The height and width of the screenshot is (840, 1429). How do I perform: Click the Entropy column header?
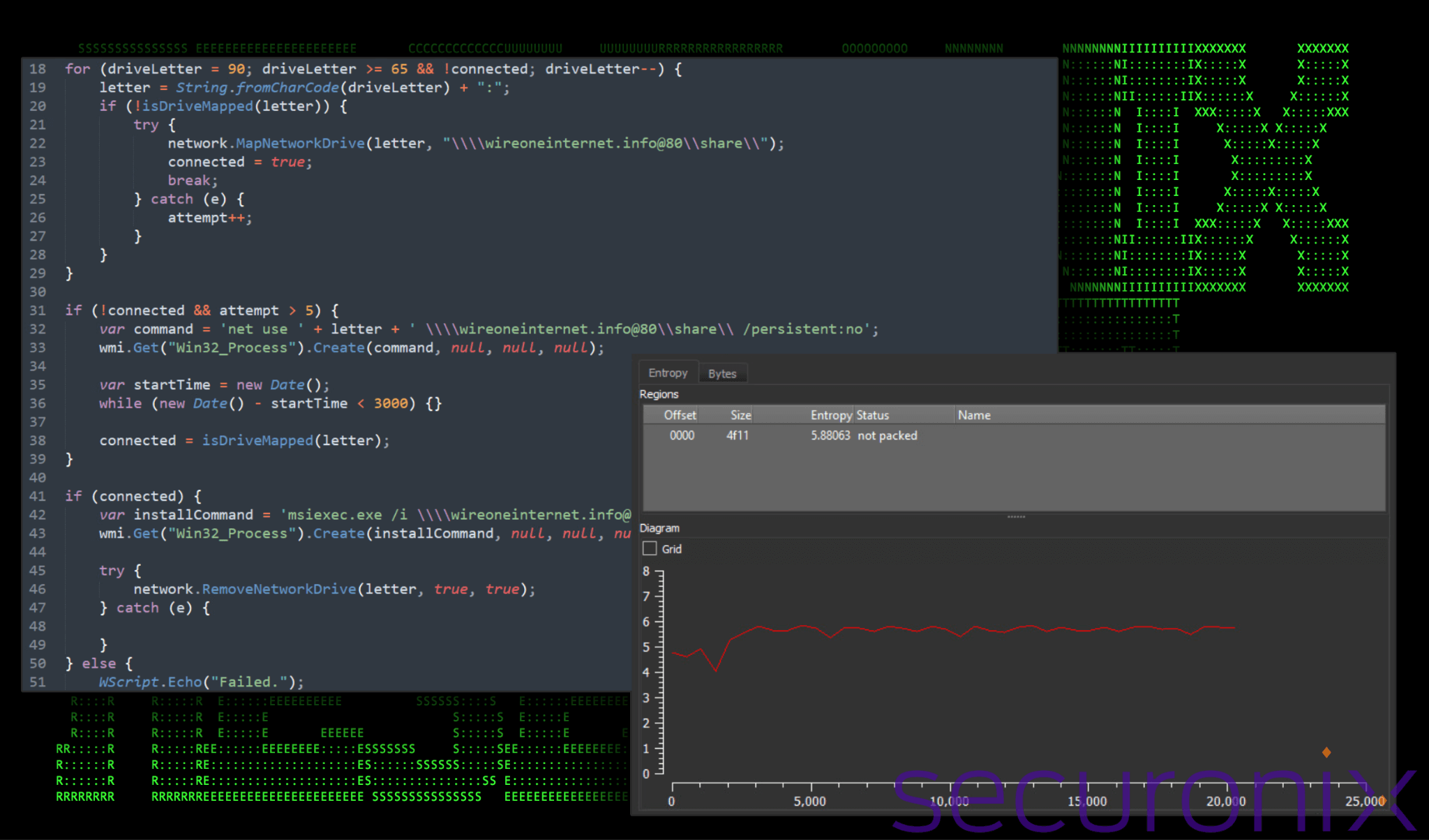click(x=830, y=415)
